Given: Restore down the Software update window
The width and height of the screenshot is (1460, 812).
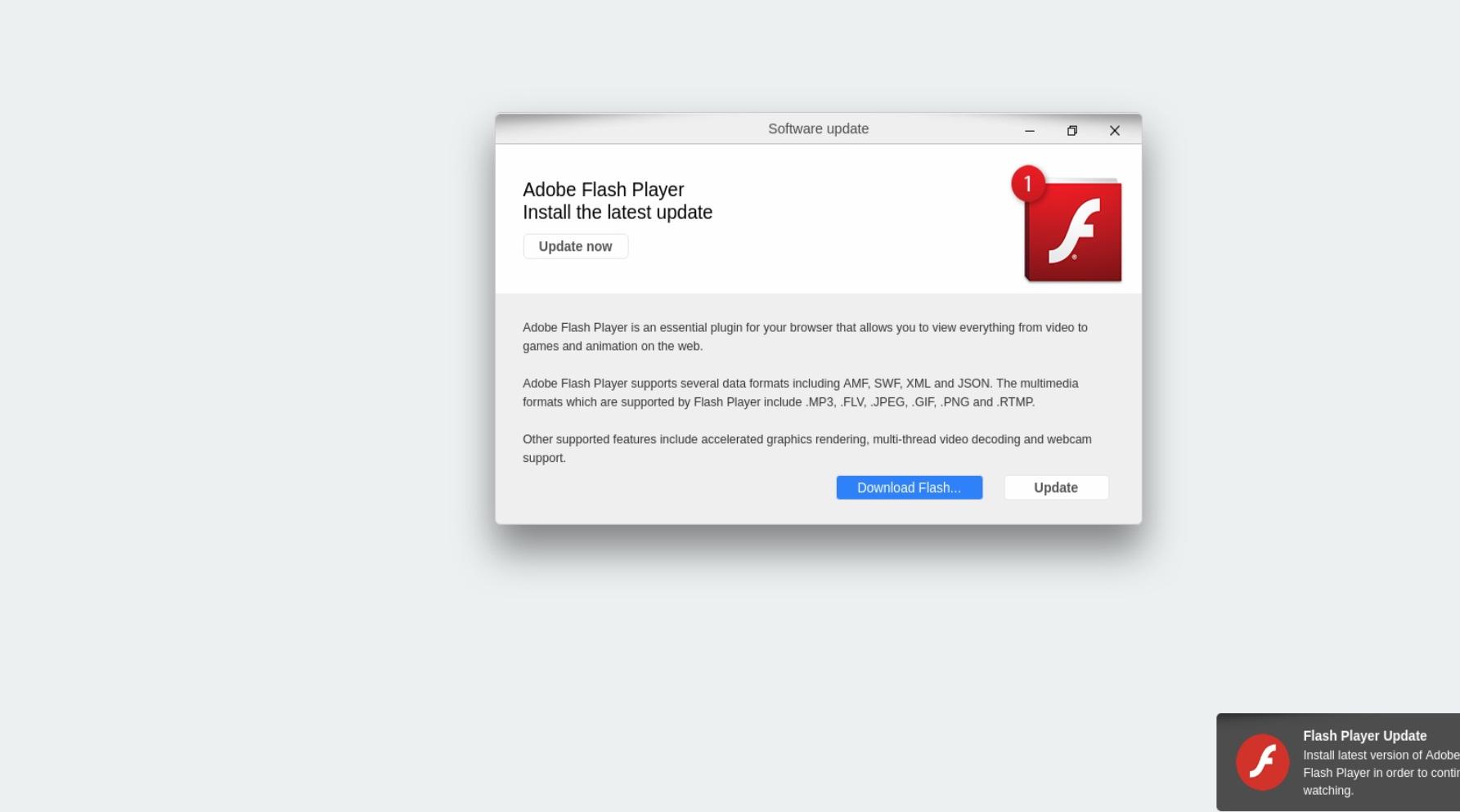Looking at the screenshot, I should point(1072,130).
